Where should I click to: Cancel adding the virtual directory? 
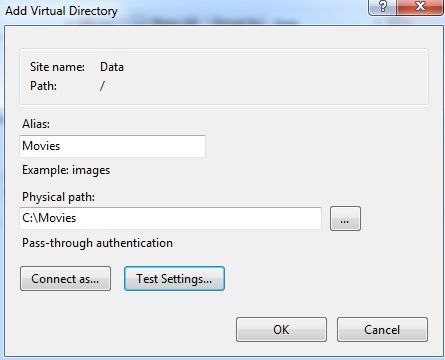[x=382, y=330]
